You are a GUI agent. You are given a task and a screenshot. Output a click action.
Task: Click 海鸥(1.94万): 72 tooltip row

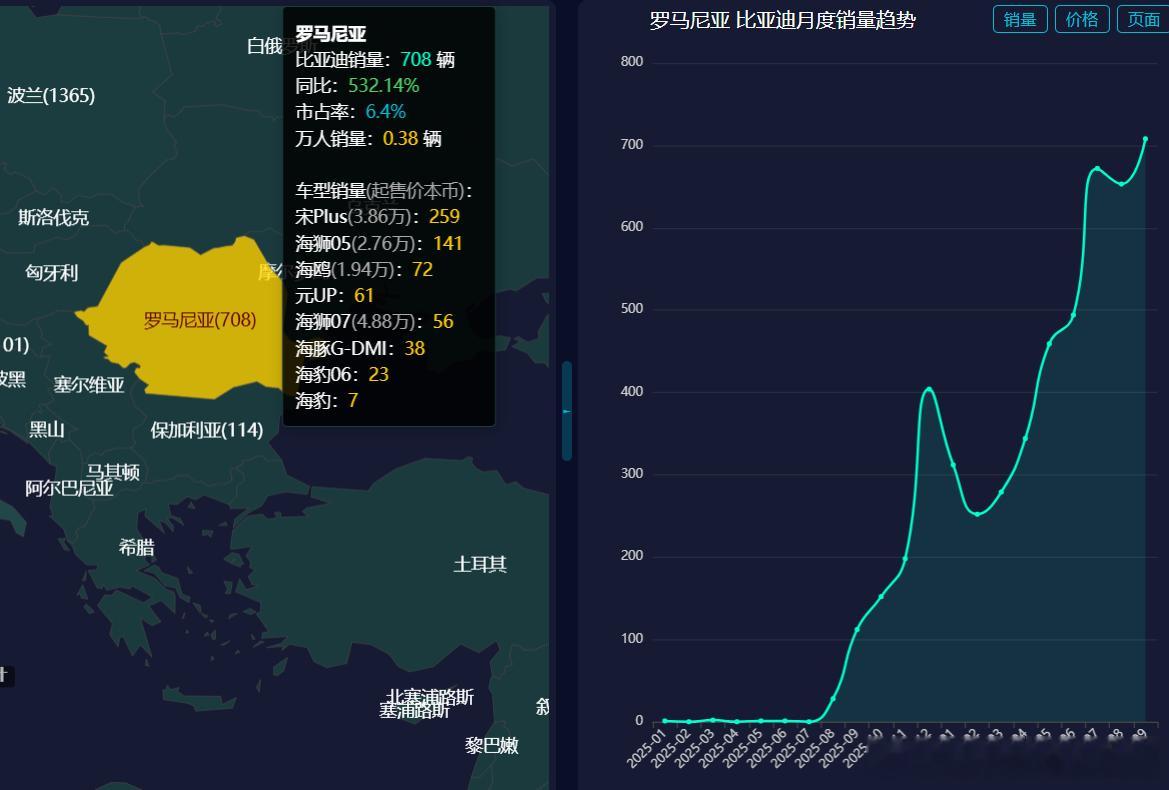tap(364, 270)
